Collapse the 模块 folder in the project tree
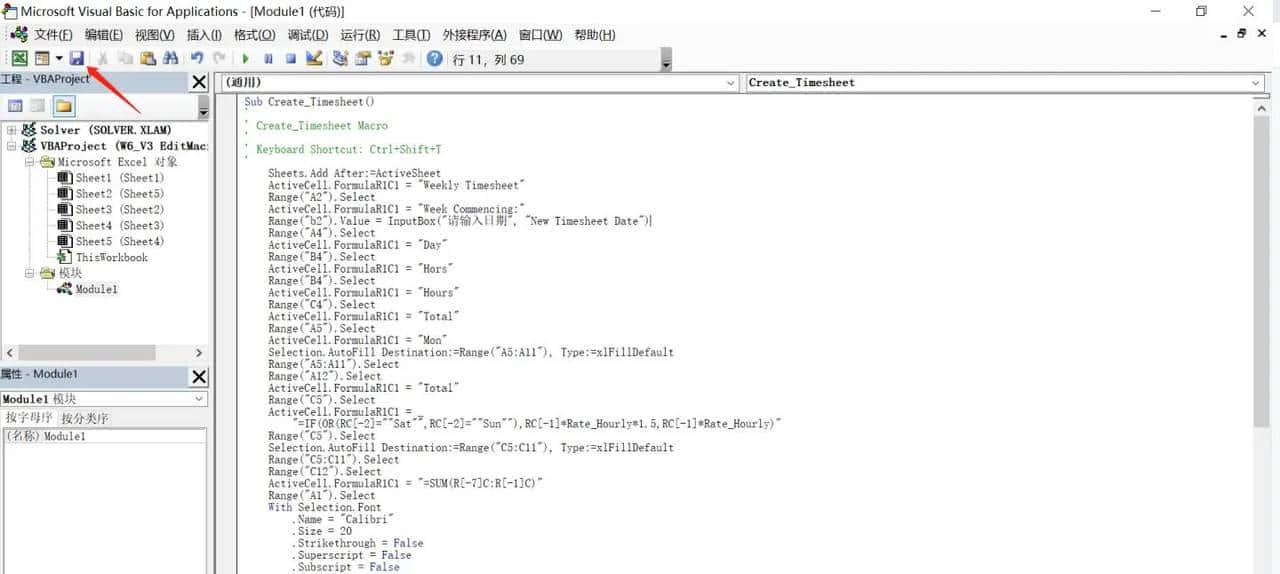 pyautogui.click(x=30, y=273)
